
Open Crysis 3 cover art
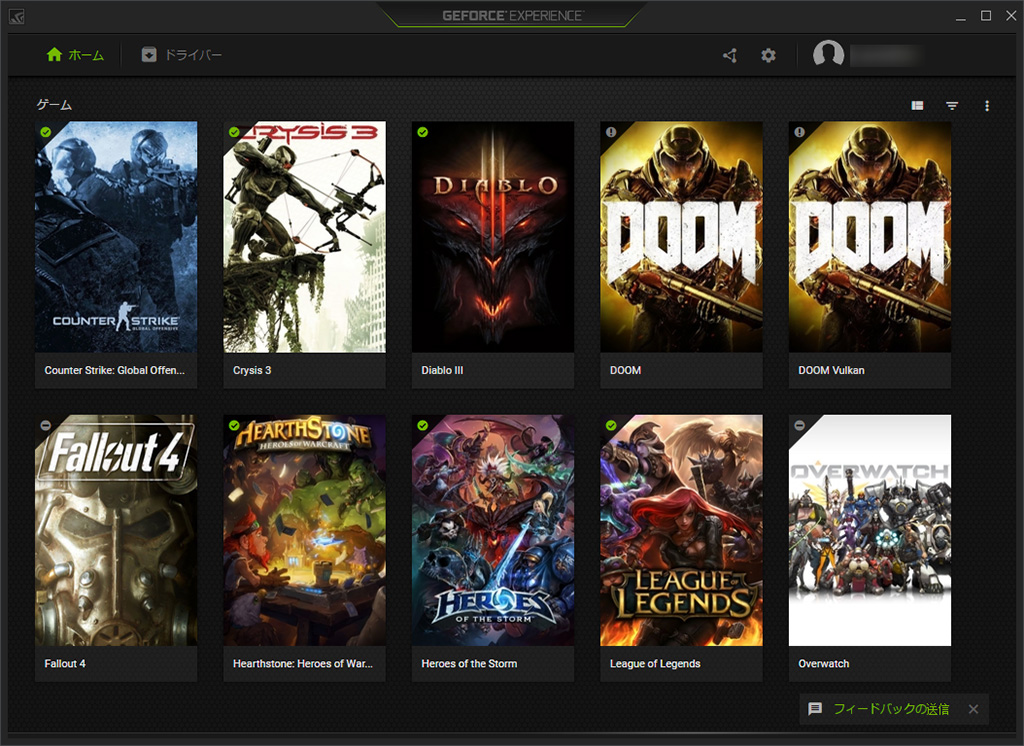[x=304, y=237]
